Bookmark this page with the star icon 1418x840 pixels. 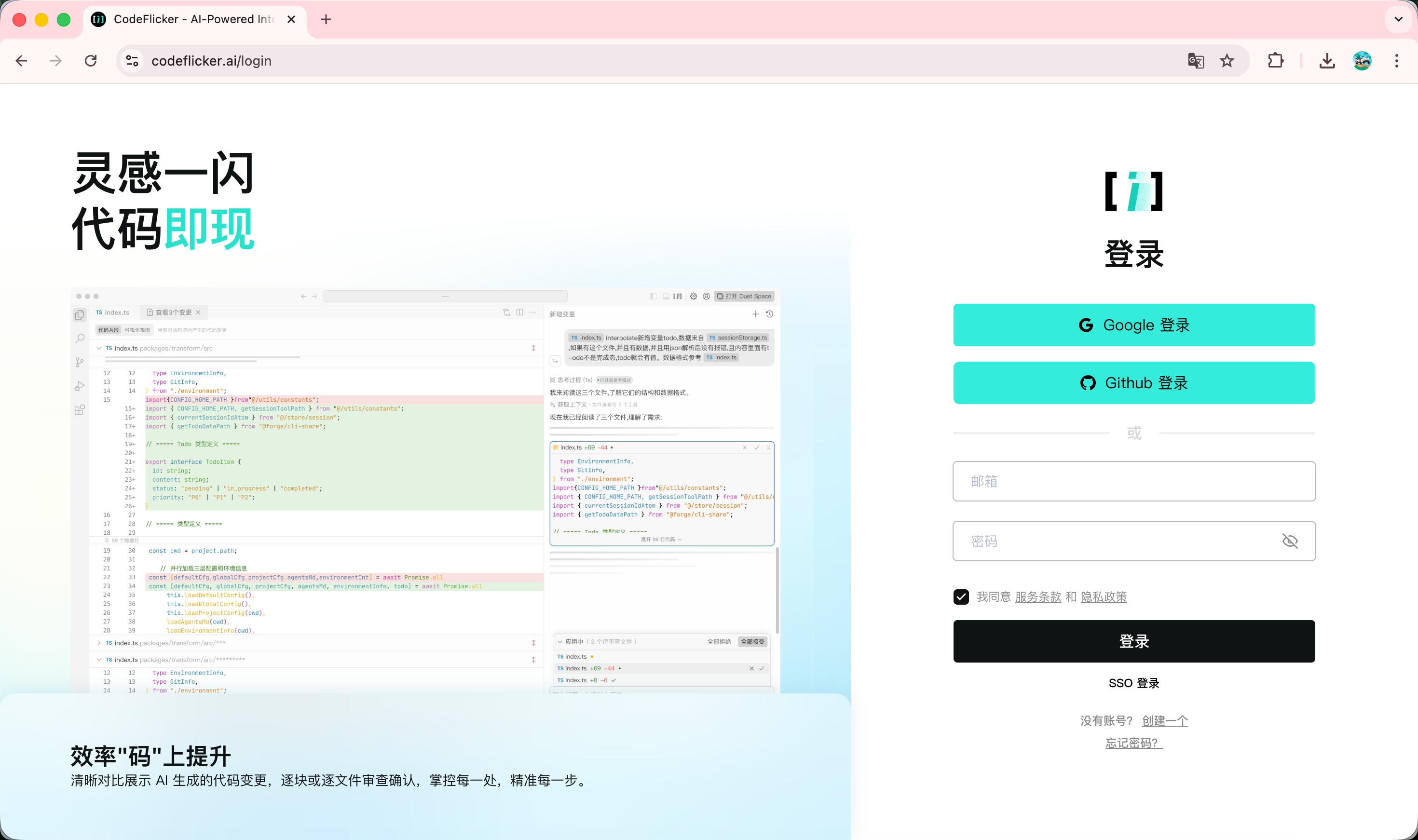click(x=1227, y=61)
